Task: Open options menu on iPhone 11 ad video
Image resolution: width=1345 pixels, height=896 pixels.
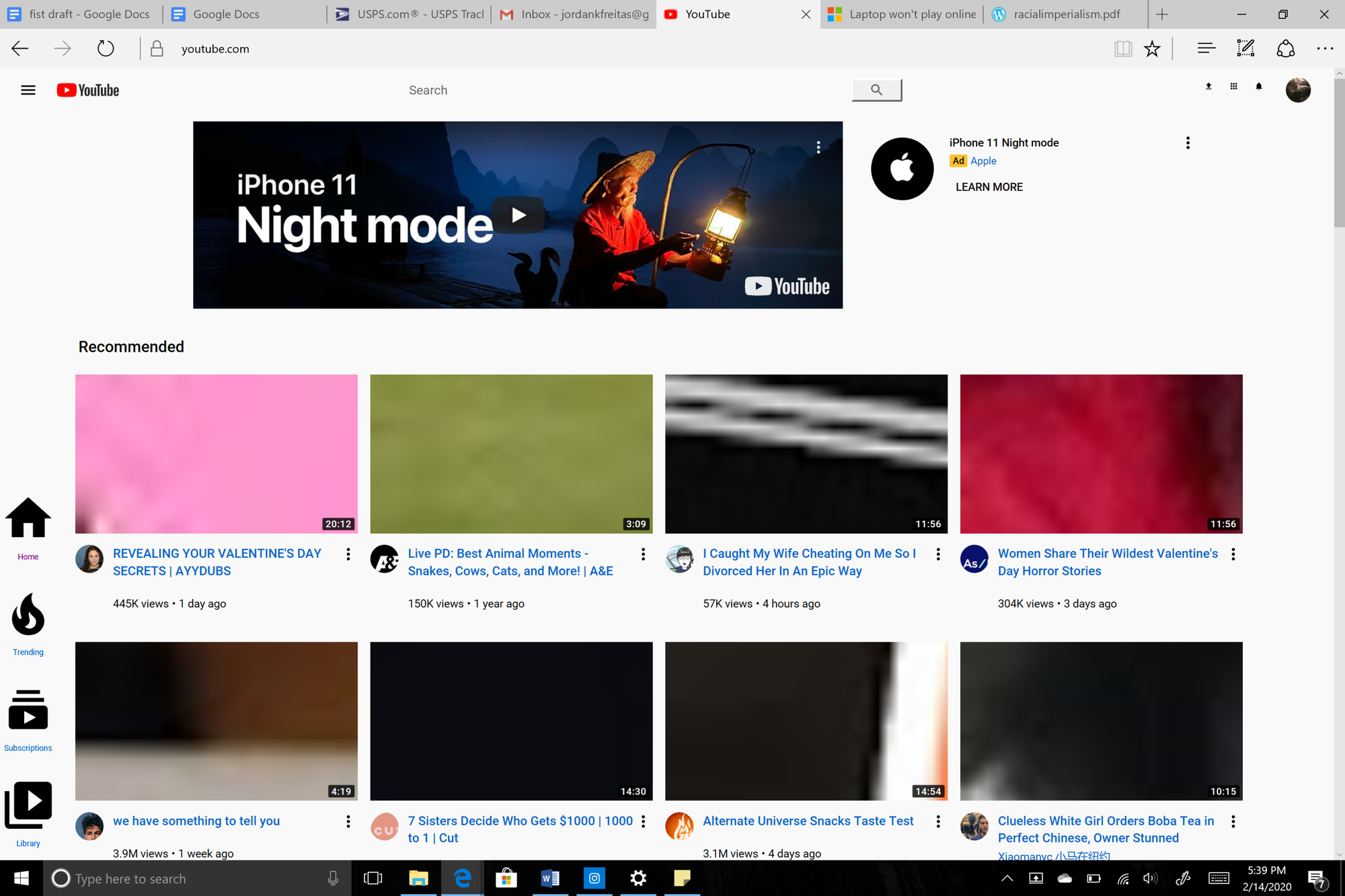Action: pyautogui.click(x=818, y=147)
